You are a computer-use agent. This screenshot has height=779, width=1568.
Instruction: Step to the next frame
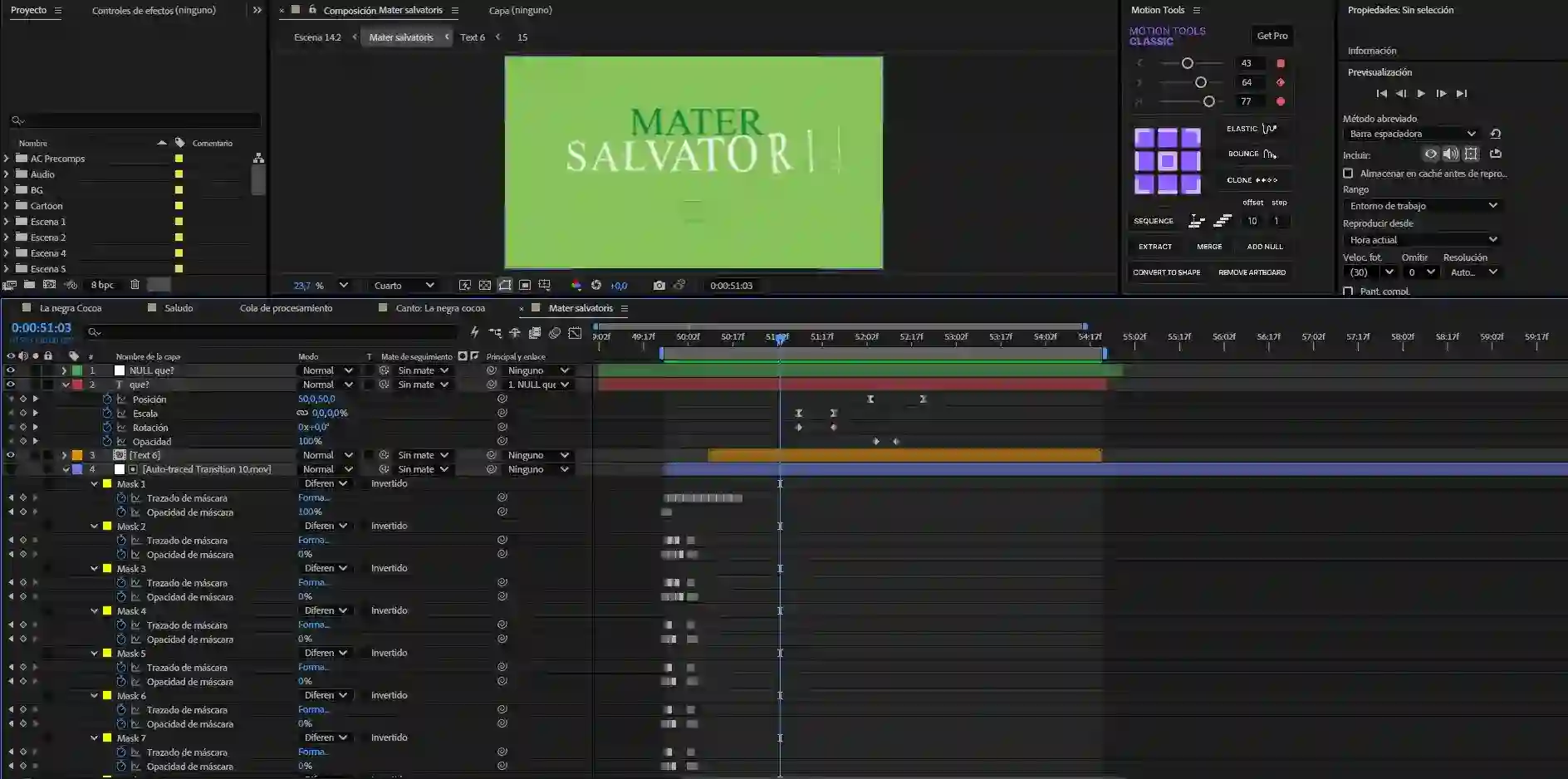click(1441, 94)
